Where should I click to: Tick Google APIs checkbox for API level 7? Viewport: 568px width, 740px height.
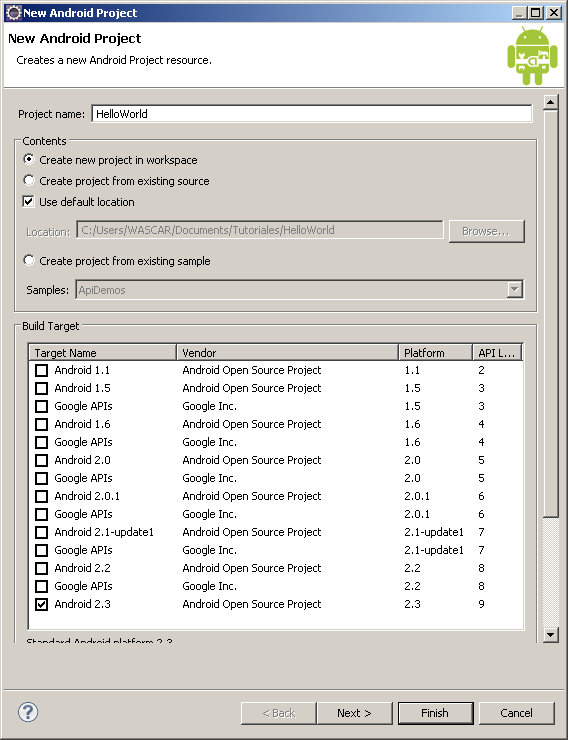pyautogui.click(x=42, y=550)
